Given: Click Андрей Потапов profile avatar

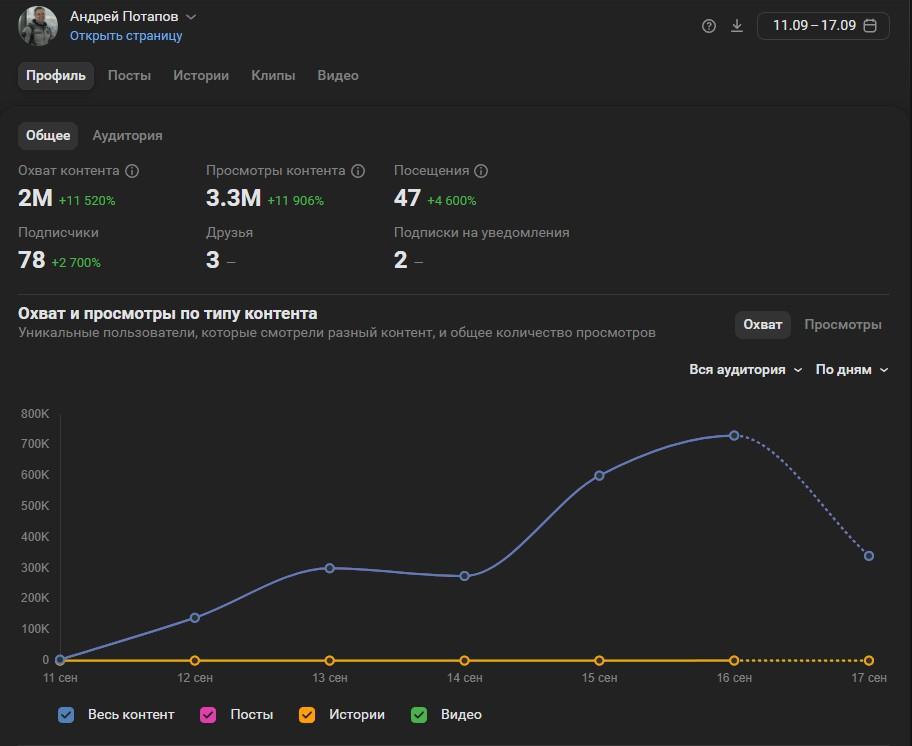Looking at the screenshot, I should pyautogui.click(x=38, y=26).
